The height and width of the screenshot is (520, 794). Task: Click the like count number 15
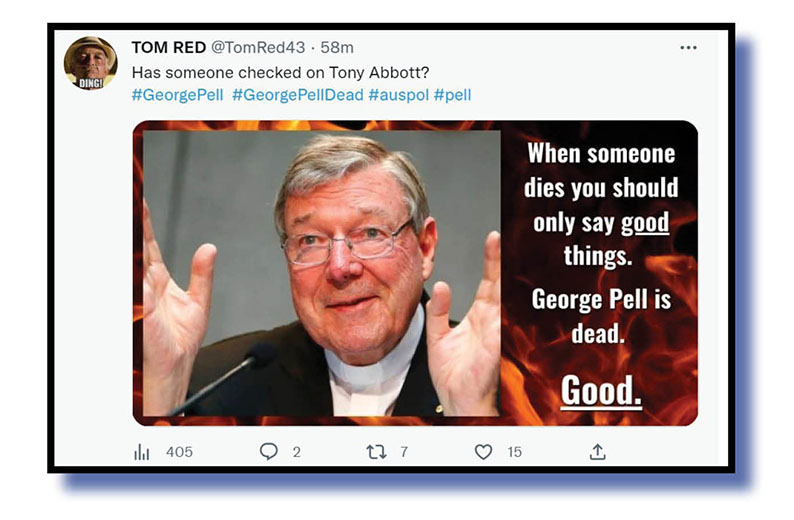(x=514, y=452)
